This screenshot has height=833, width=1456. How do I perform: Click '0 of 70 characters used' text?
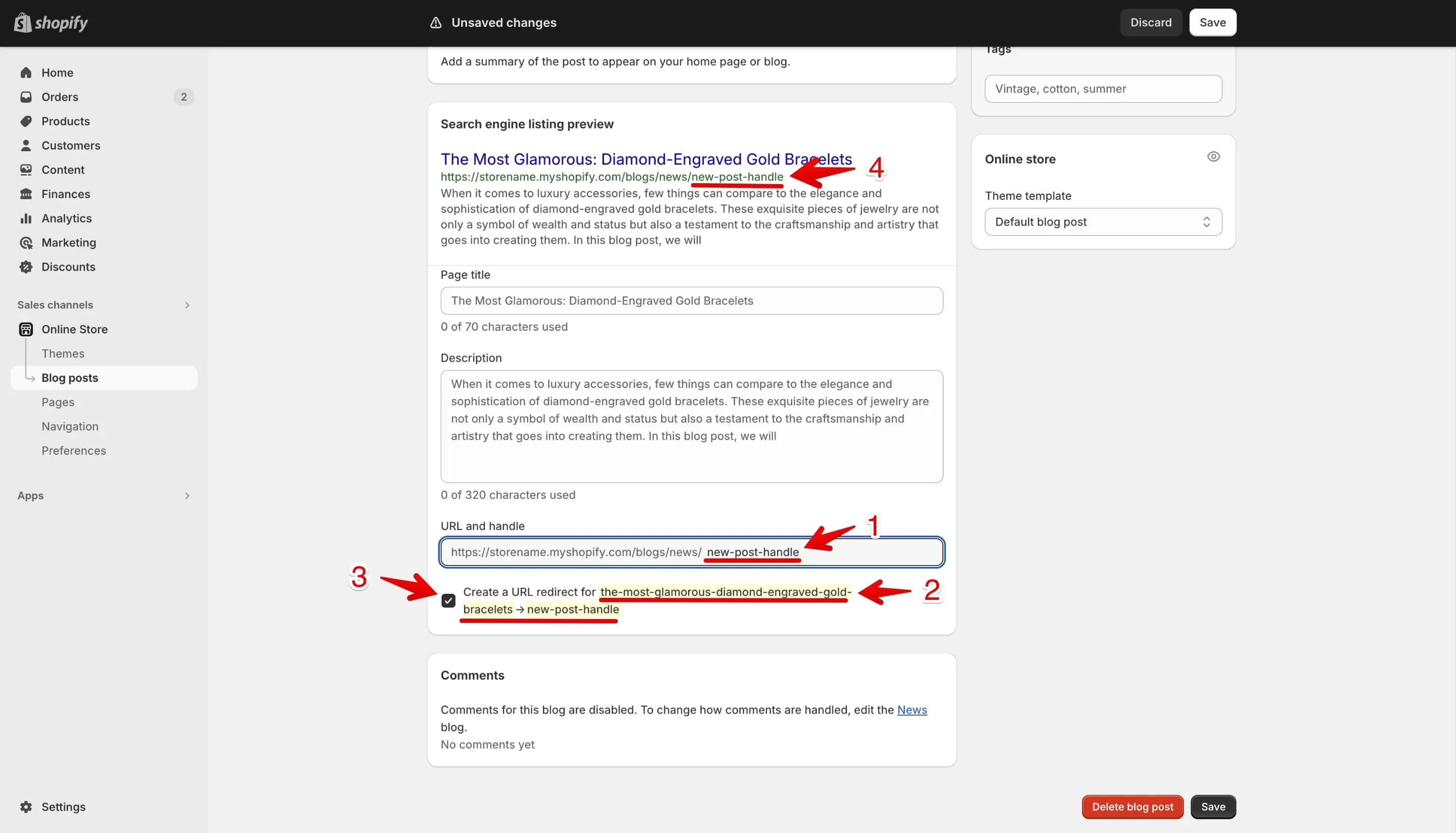click(504, 327)
